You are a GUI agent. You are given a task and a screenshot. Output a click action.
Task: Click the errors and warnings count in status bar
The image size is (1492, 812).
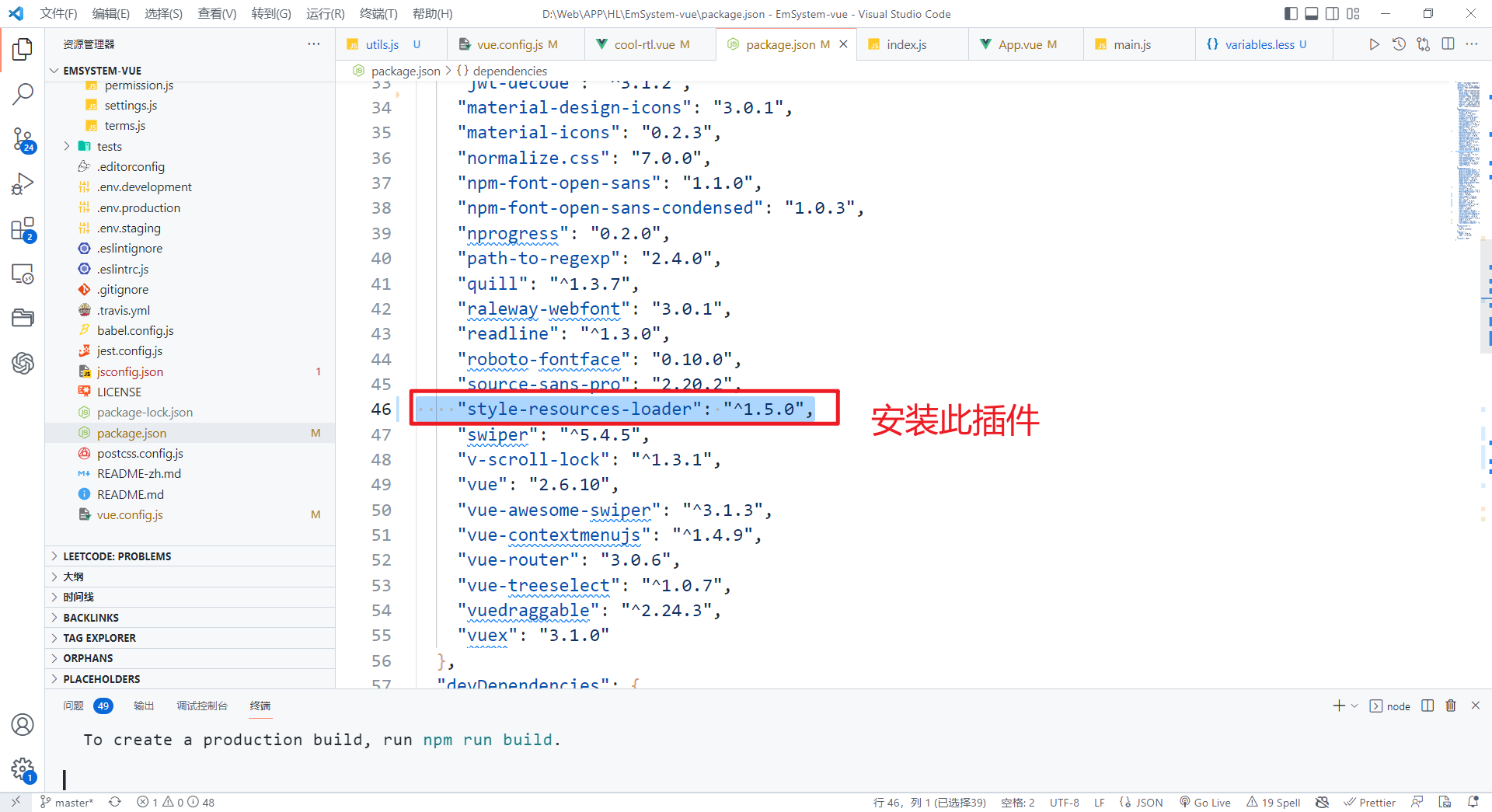176,802
